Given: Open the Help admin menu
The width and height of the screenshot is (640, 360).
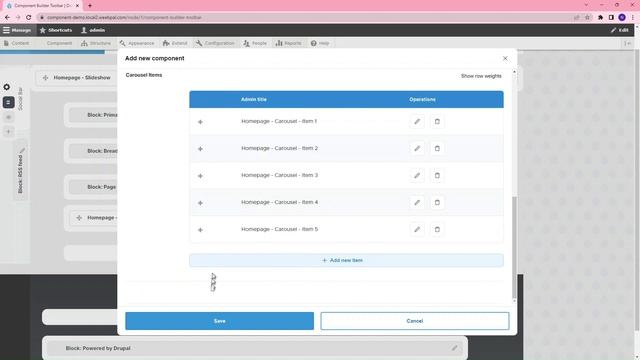Looking at the screenshot, I should pyautogui.click(x=320, y=43).
